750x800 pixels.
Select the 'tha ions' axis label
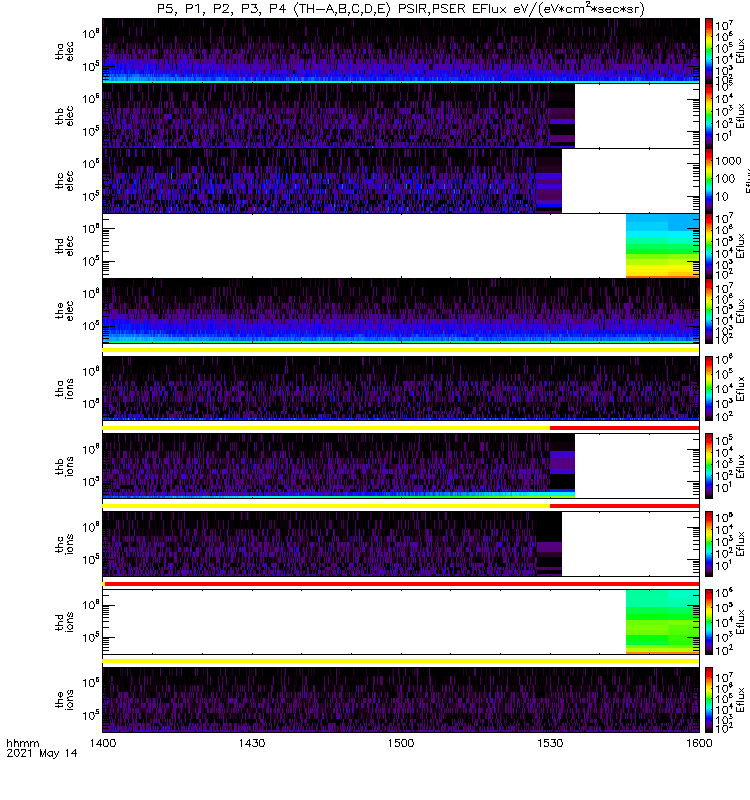pyautogui.click(x=64, y=388)
